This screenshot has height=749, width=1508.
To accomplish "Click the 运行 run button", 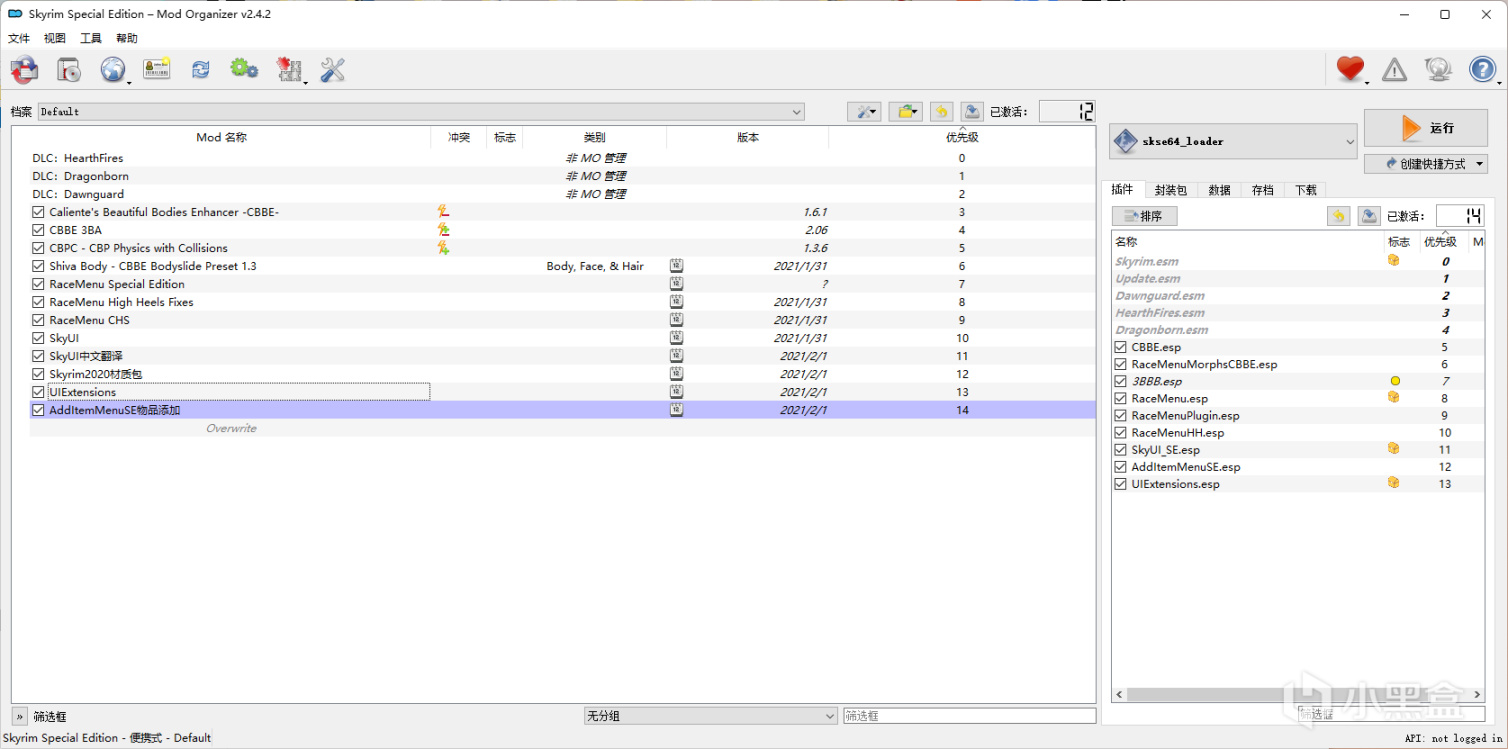I will (x=1426, y=128).
